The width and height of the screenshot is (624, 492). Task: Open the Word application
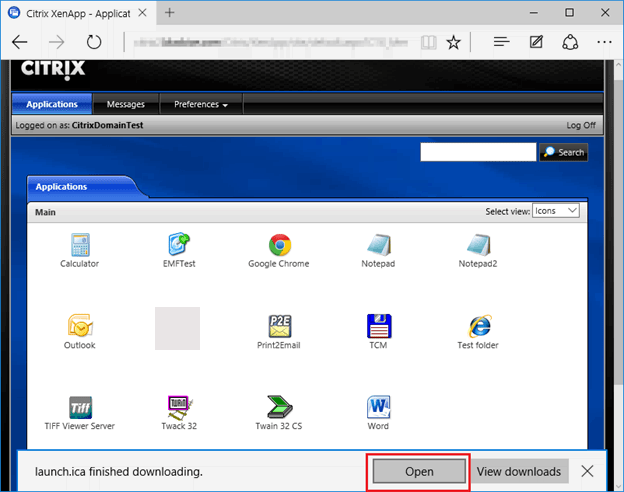(378, 413)
